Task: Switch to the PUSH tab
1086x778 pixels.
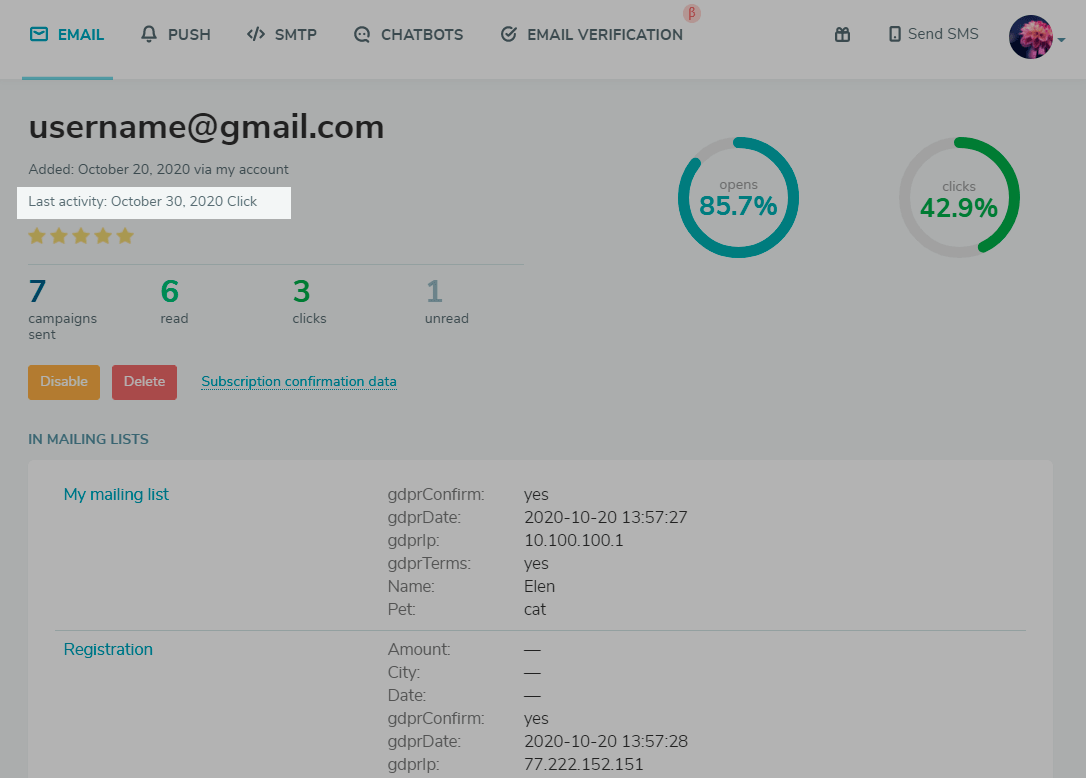Action: [x=175, y=35]
